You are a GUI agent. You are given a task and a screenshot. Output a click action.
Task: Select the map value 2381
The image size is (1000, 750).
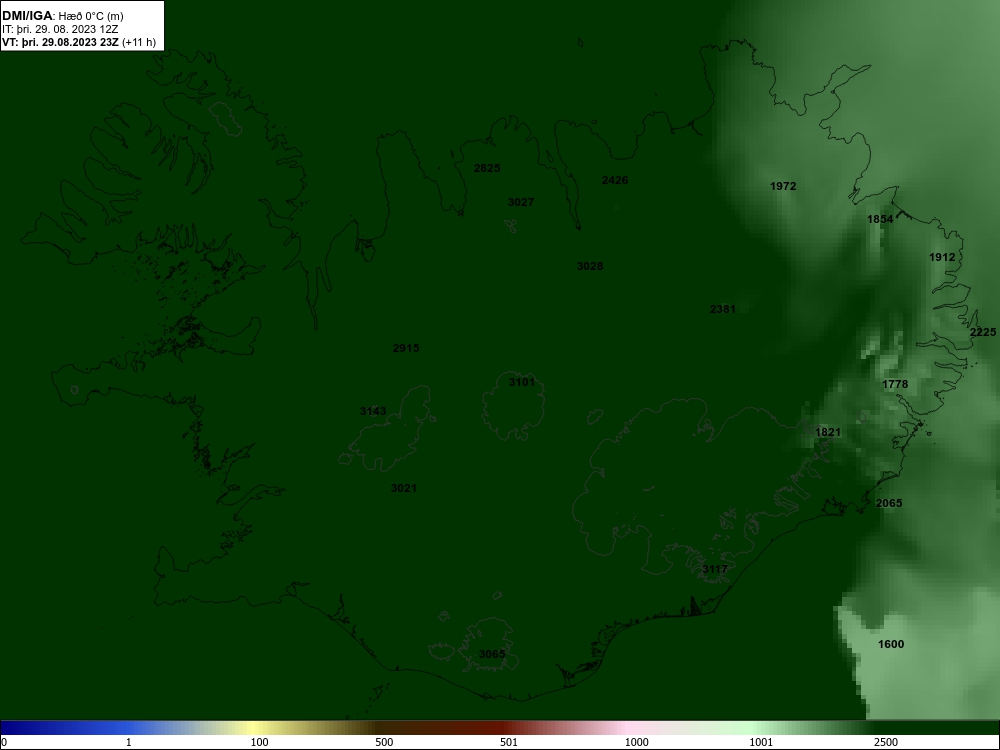click(723, 309)
